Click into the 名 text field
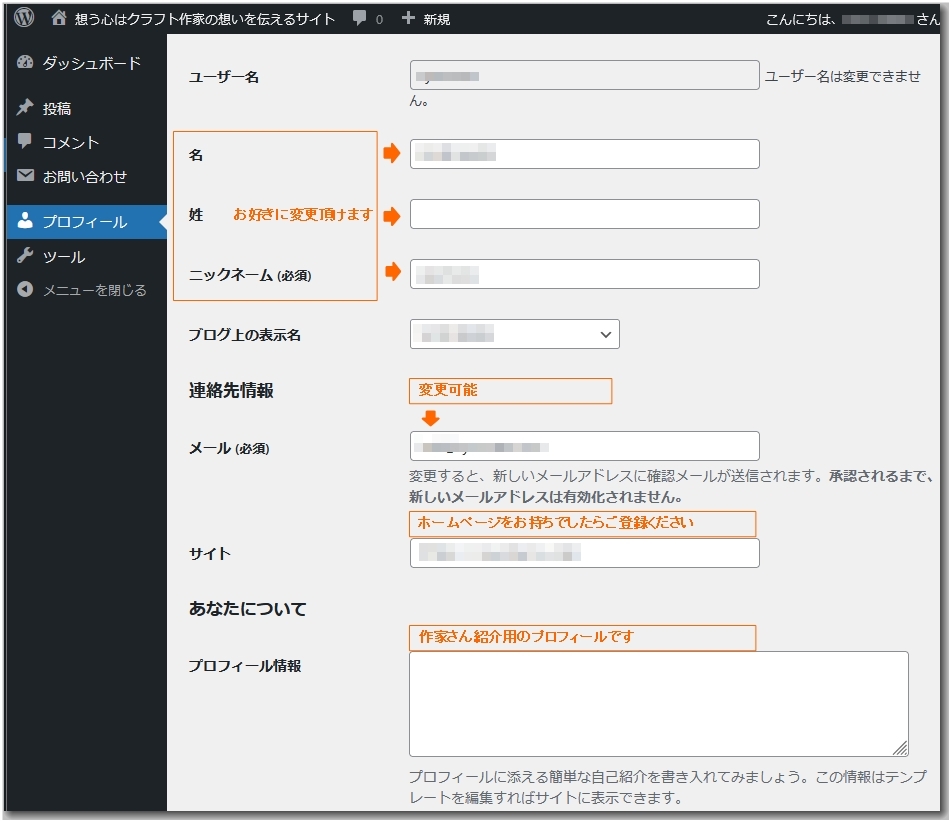951x822 pixels. pos(584,154)
